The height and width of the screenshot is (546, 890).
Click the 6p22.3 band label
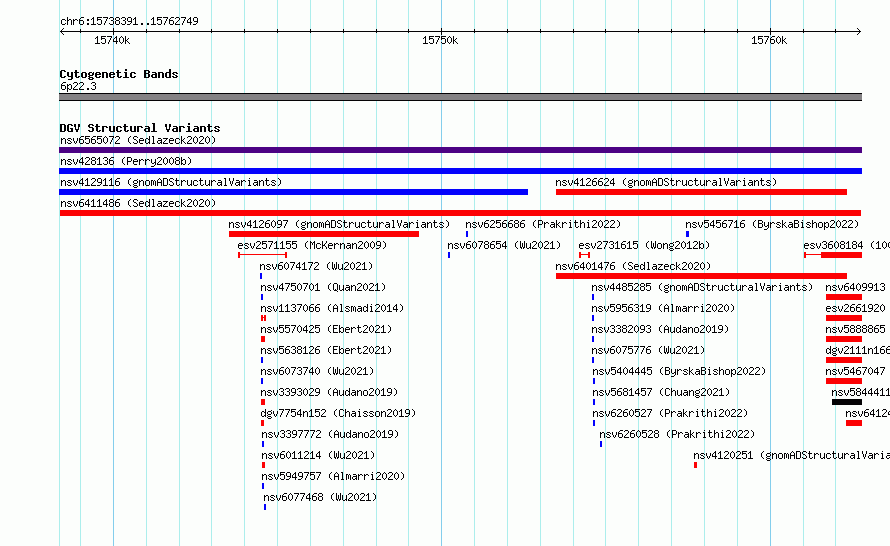(x=78, y=86)
